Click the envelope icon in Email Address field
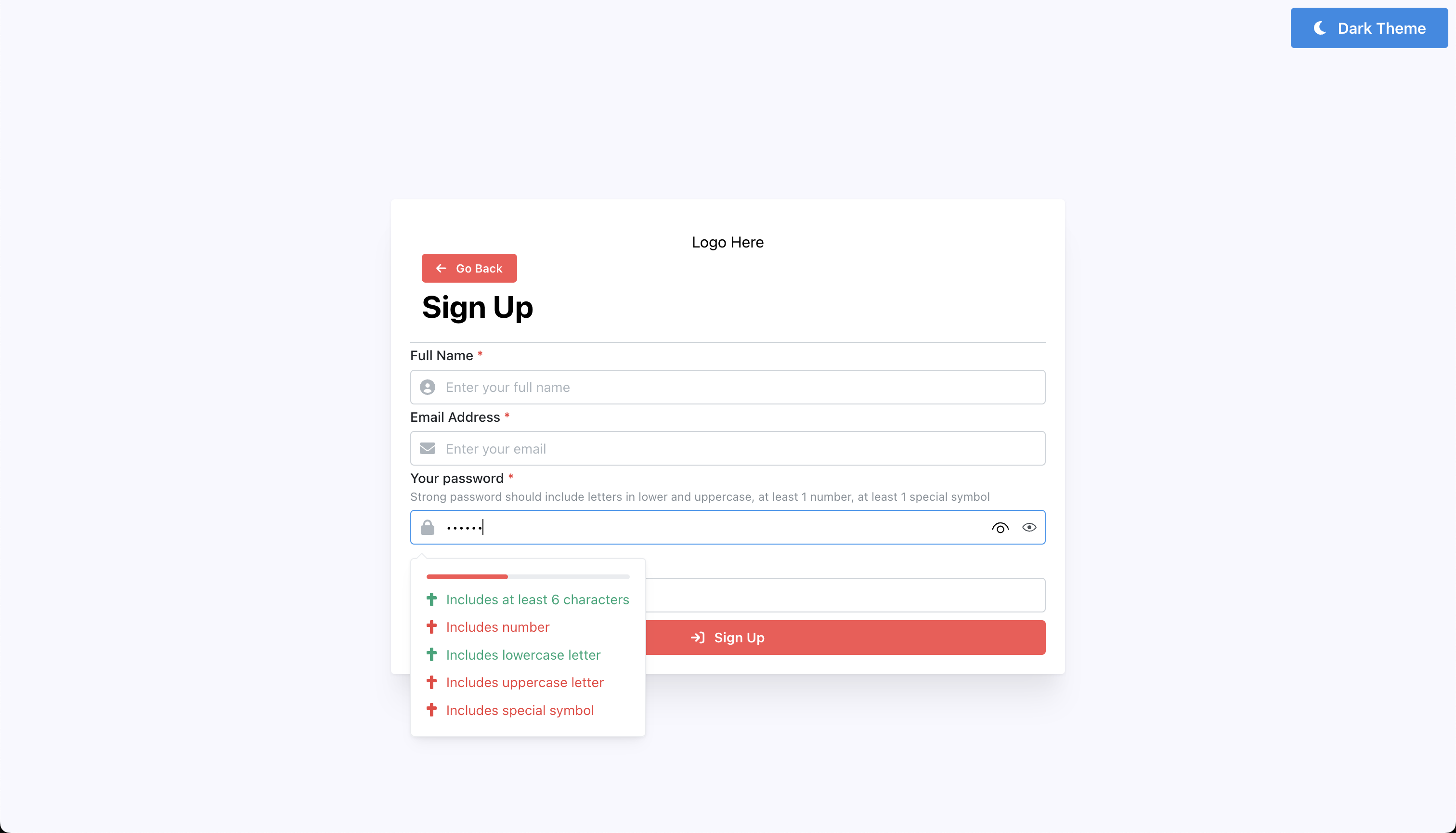The height and width of the screenshot is (833, 1456). [427, 448]
